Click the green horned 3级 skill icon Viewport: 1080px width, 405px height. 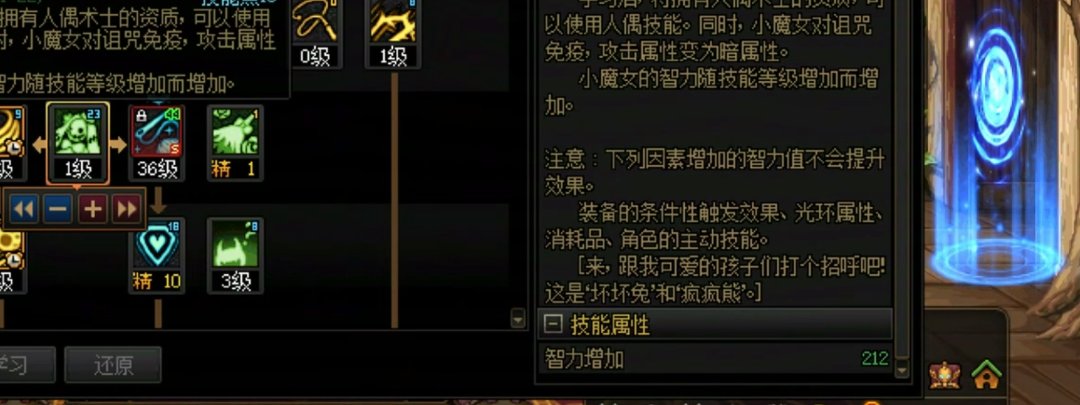(x=235, y=244)
